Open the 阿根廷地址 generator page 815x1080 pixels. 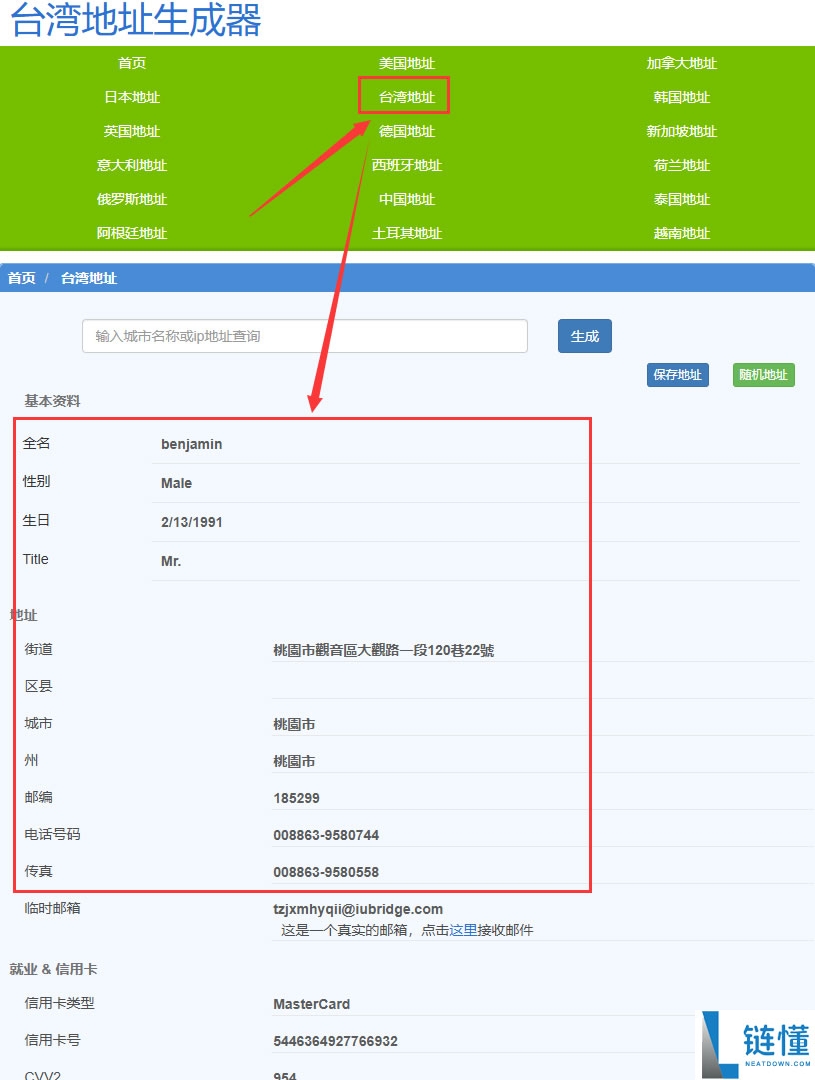[x=131, y=233]
